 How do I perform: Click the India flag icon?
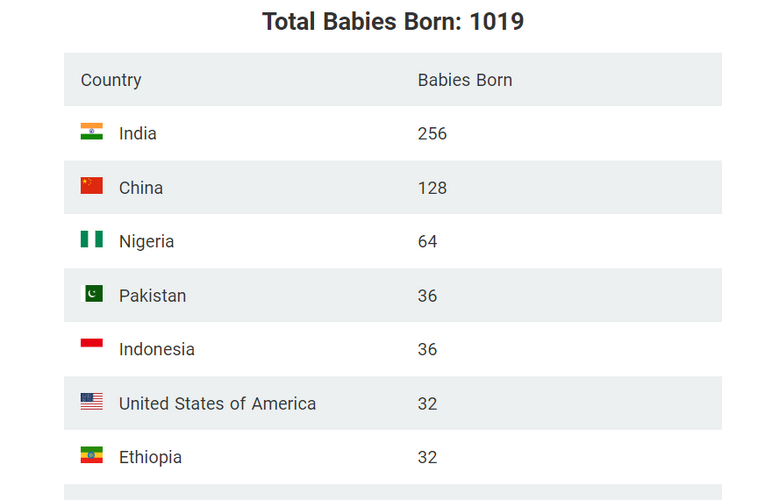point(92,131)
